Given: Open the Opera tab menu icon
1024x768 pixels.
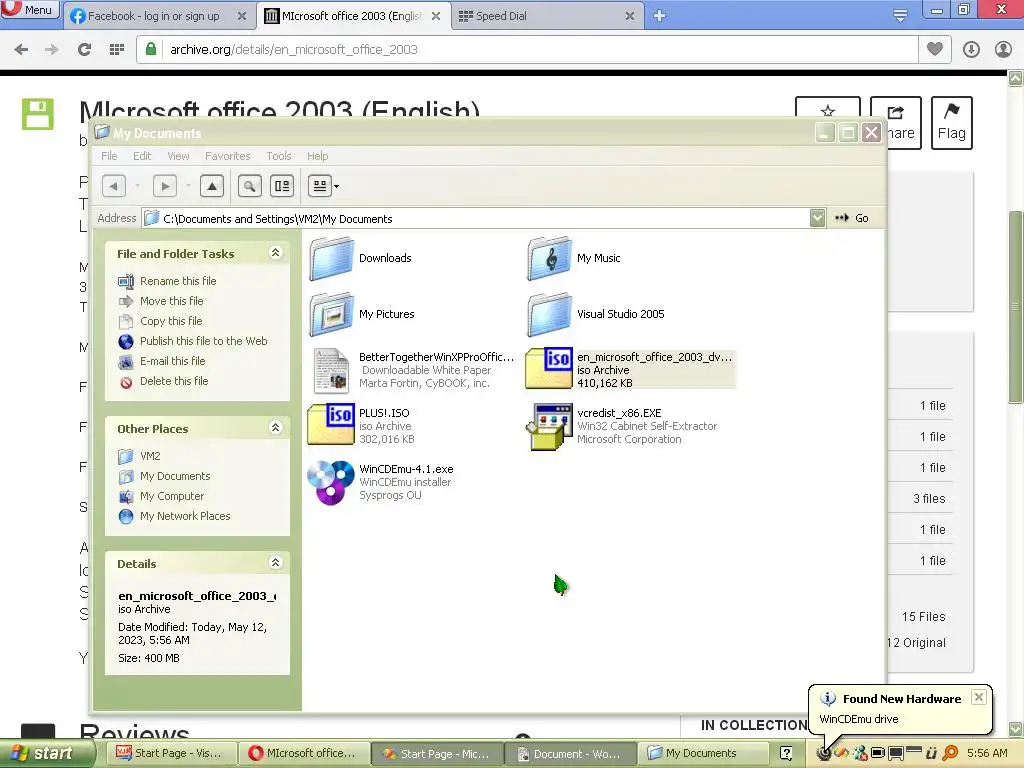Looking at the screenshot, I should point(900,14).
